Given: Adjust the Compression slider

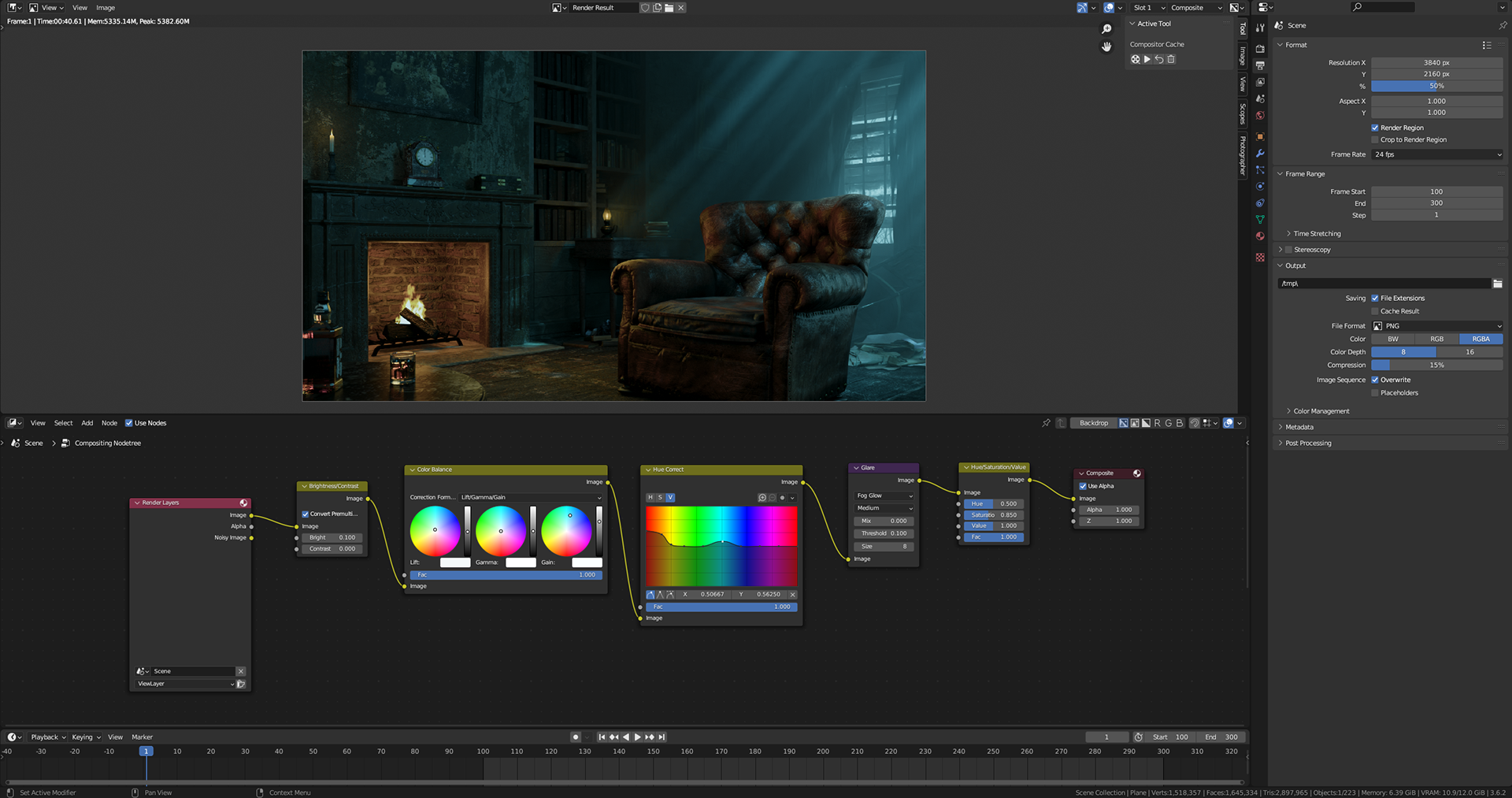Looking at the screenshot, I should [x=1436, y=366].
